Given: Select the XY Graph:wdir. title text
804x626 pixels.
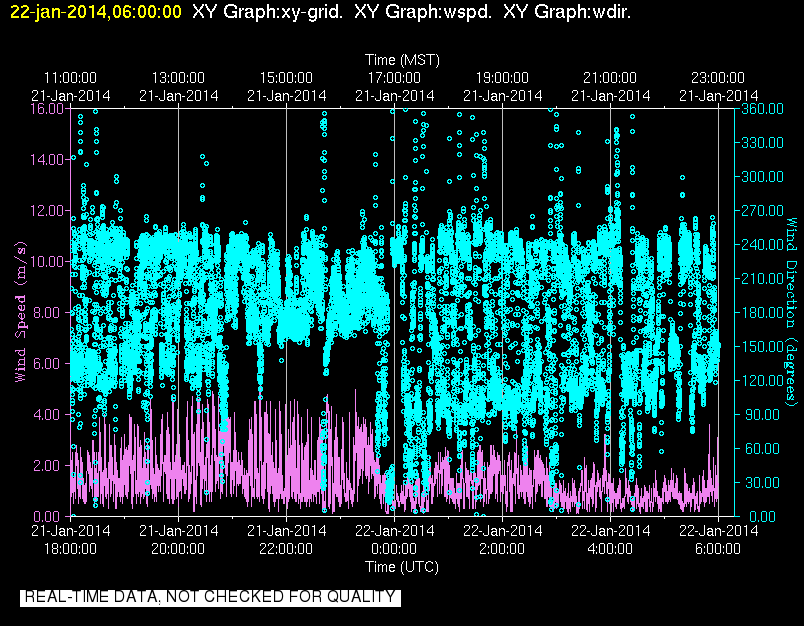Looking at the screenshot, I should coord(567,11).
